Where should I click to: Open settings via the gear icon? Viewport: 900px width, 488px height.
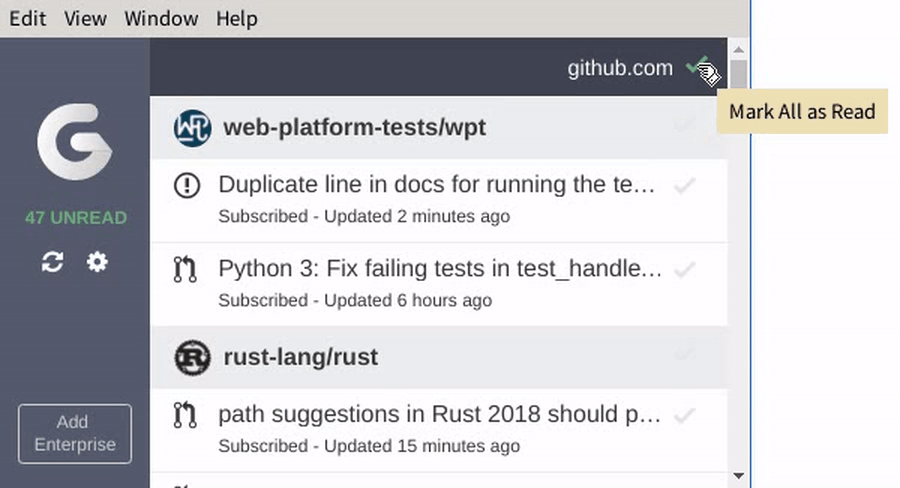(x=97, y=262)
